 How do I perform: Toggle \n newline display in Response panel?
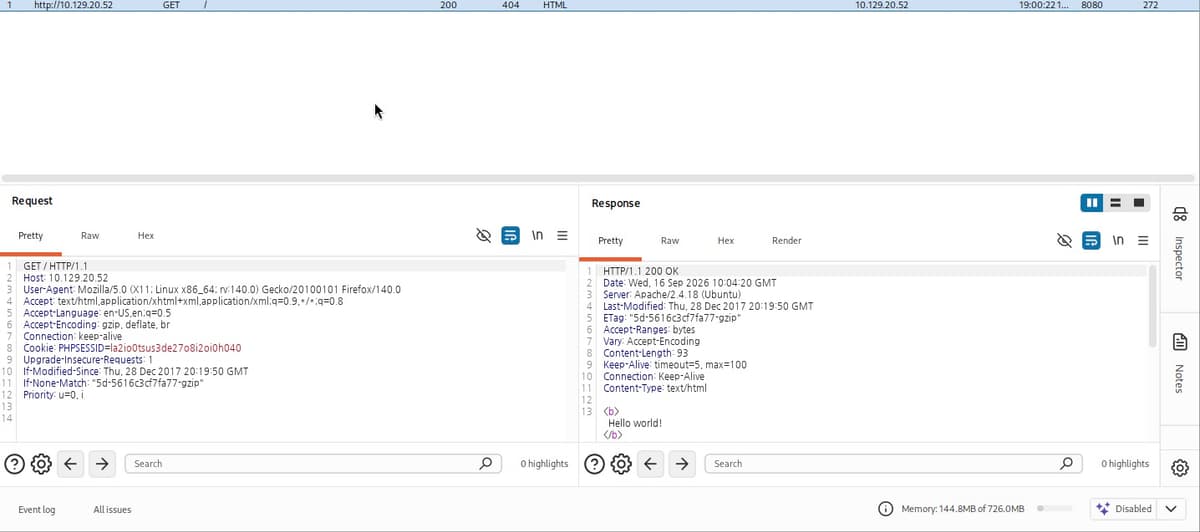point(1118,241)
